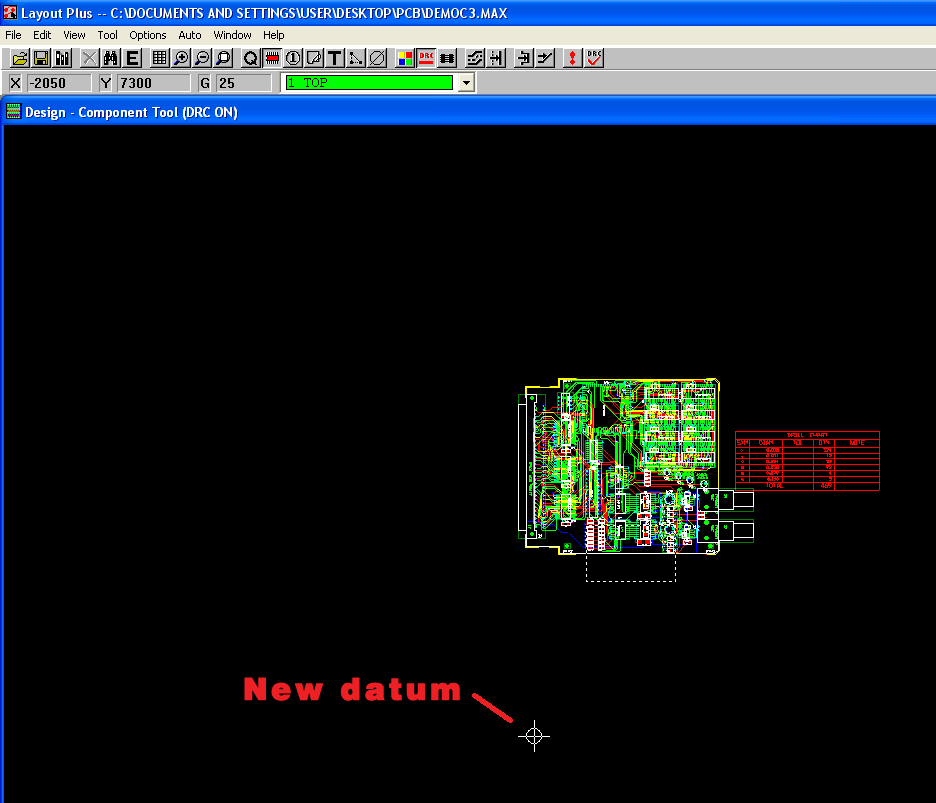Viewport: 936px width, 803px height.
Task: Click the grid value field 25
Action: 244,83
